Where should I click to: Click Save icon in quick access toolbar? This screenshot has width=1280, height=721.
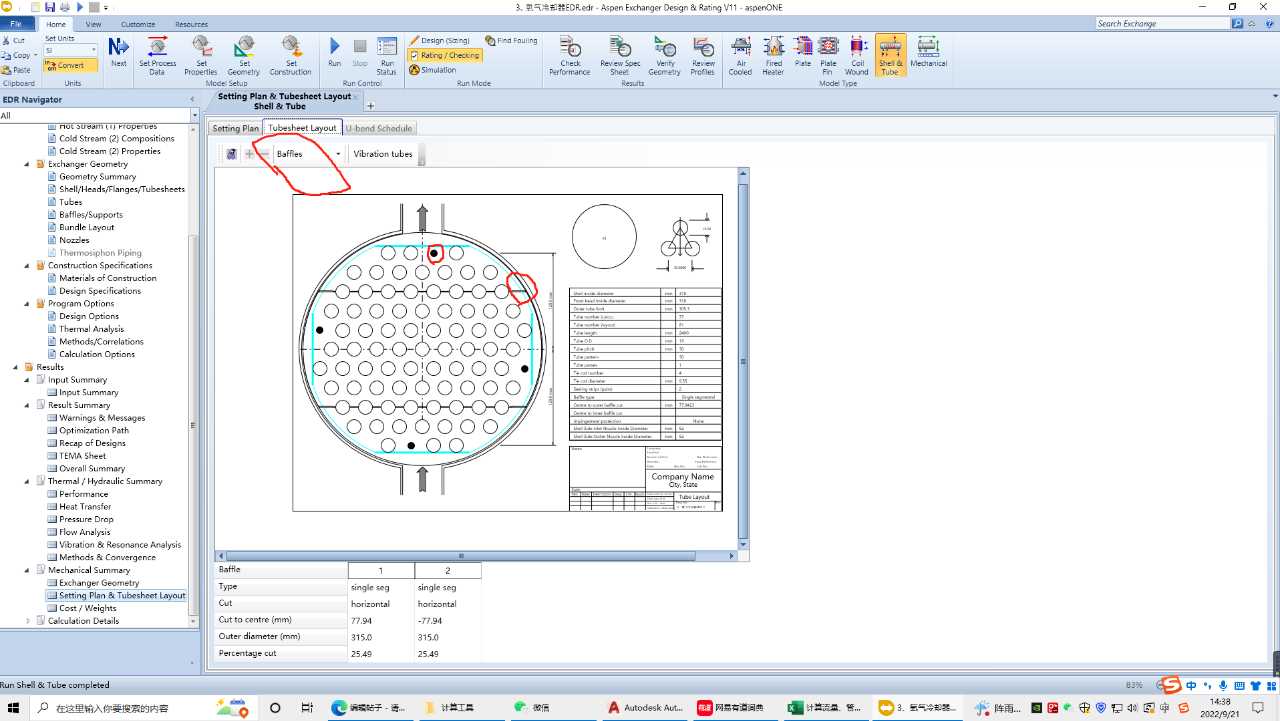50,7
